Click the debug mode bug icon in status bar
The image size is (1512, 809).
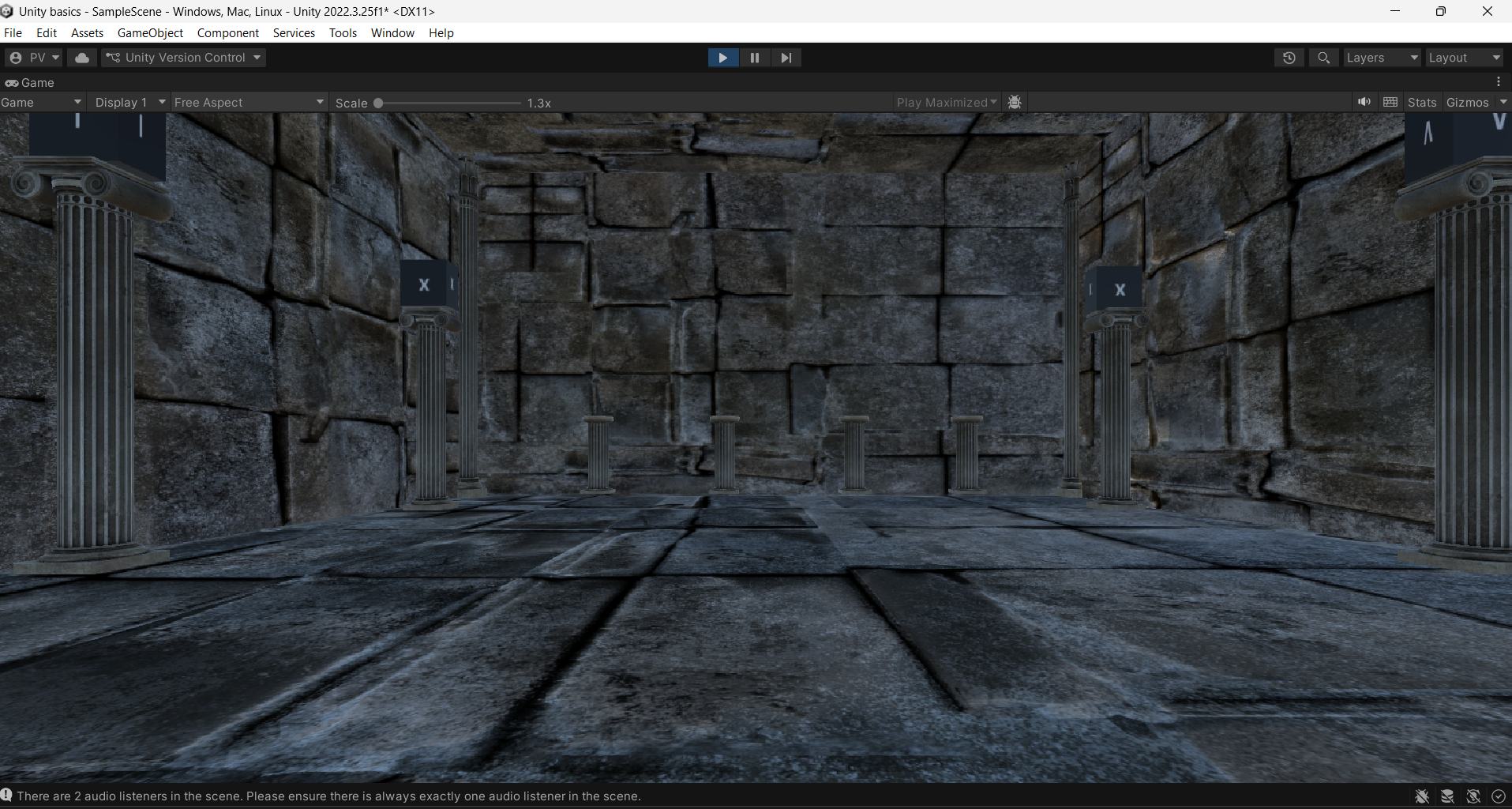tap(1421, 796)
